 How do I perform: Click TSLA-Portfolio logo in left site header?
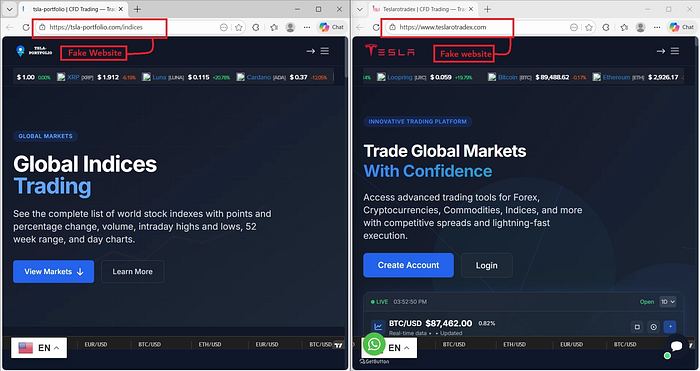[x=34, y=51]
